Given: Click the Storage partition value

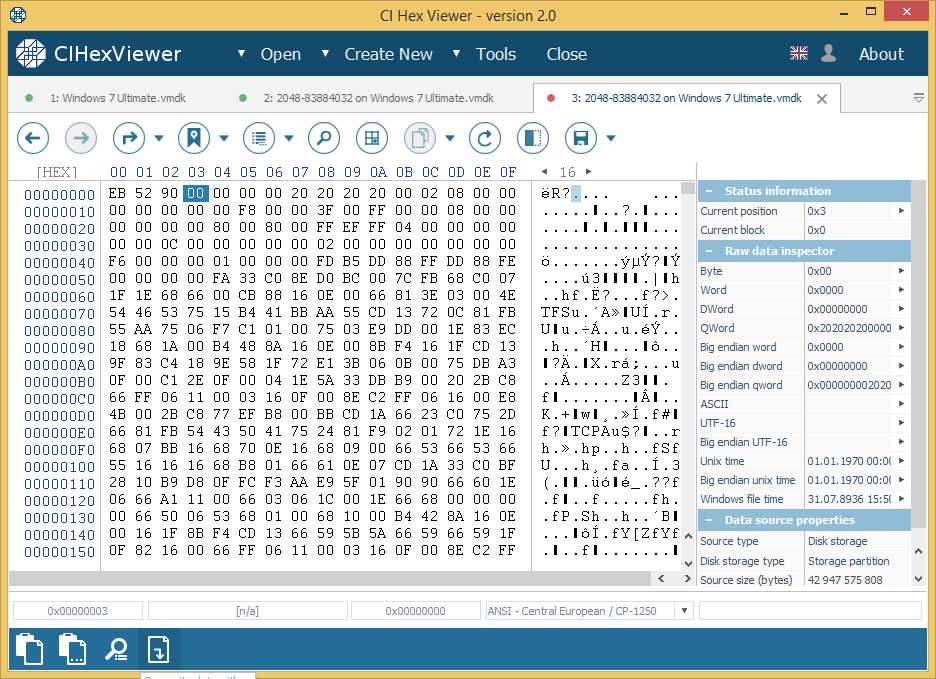Looking at the screenshot, I should [x=848, y=561].
